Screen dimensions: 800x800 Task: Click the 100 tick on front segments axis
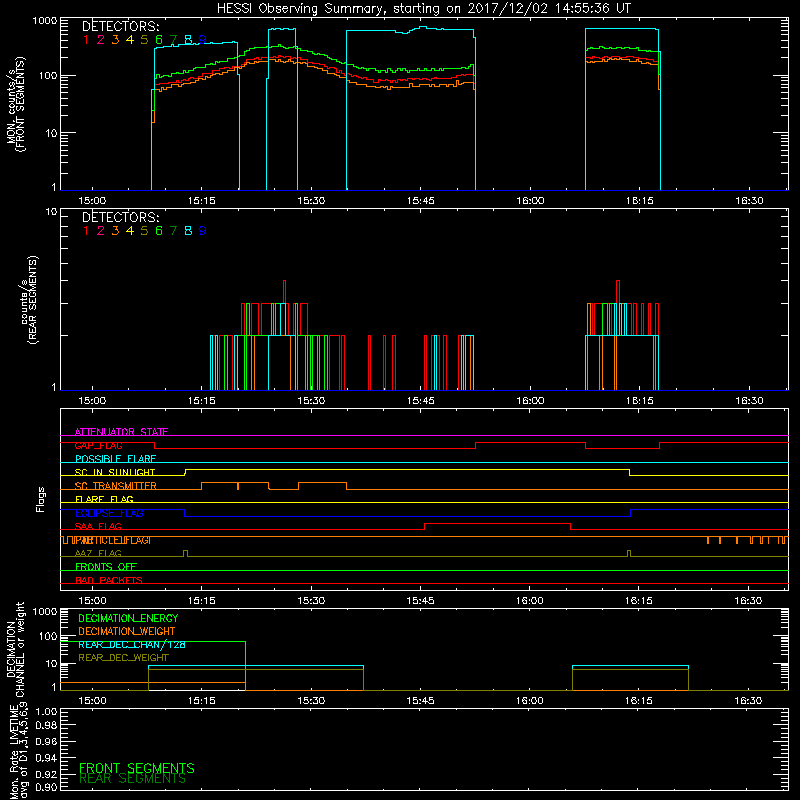pyautogui.click(x=48, y=76)
